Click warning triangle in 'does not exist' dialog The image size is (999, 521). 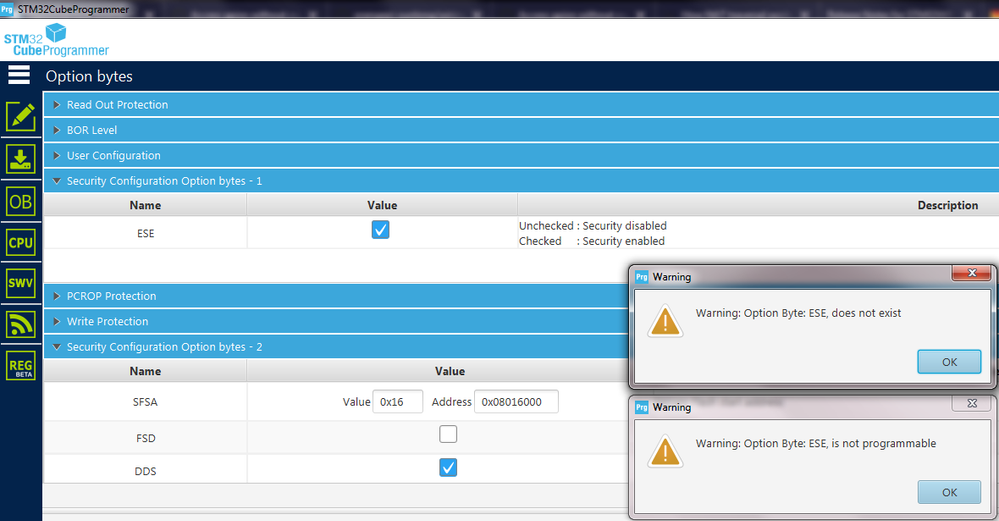(665, 321)
